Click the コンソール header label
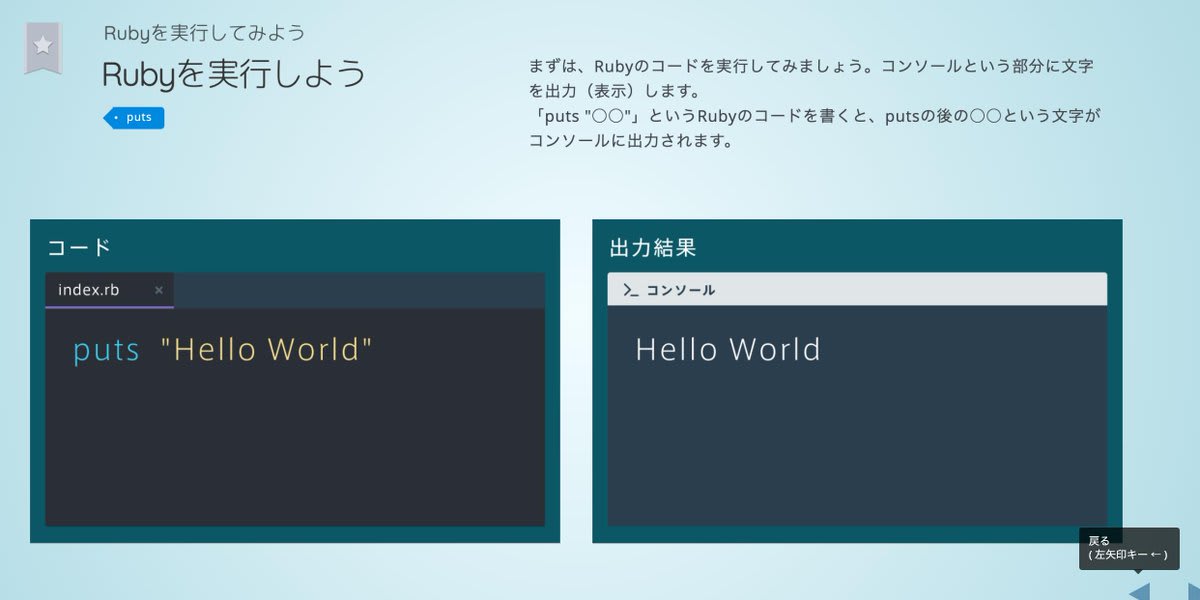1200x600 pixels. pyautogui.click(x=680, y=290)
